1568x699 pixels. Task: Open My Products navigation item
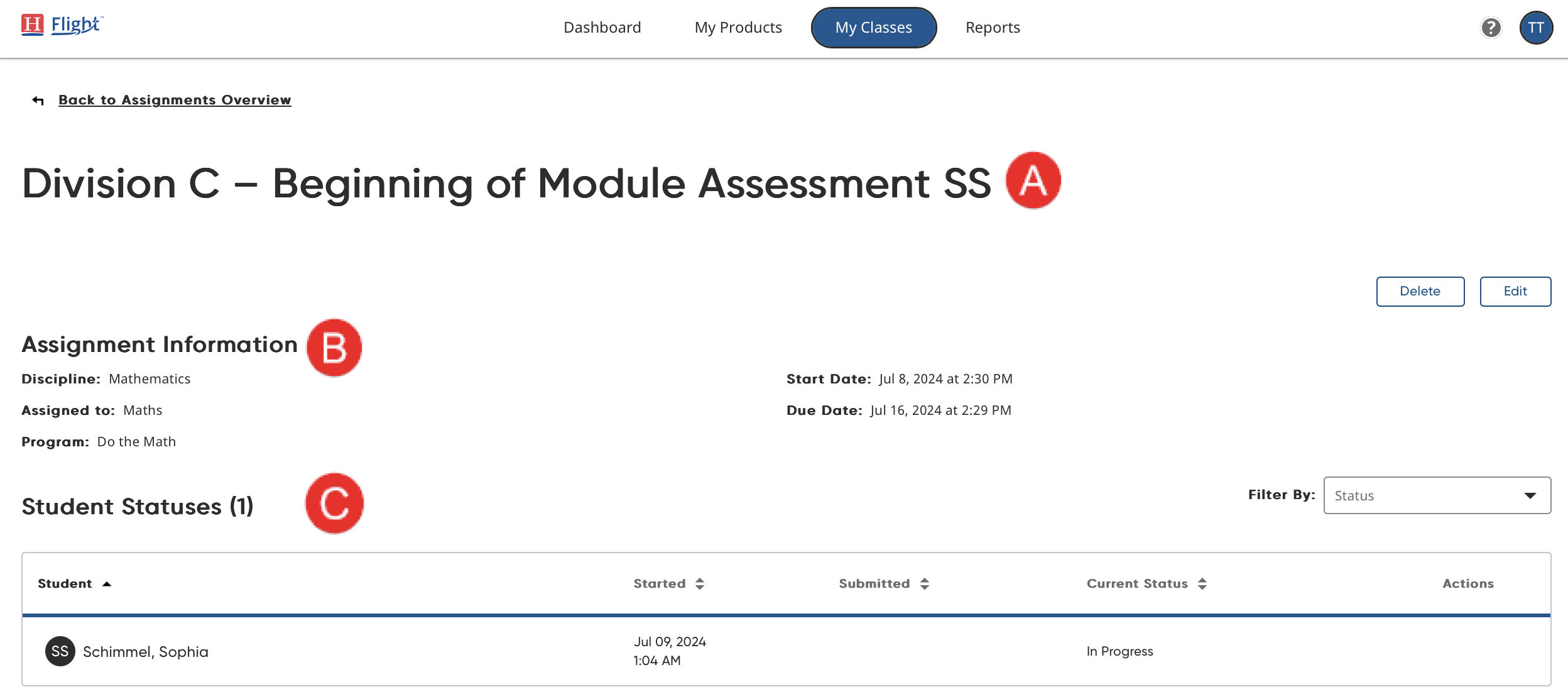click(x=738, y=28)
